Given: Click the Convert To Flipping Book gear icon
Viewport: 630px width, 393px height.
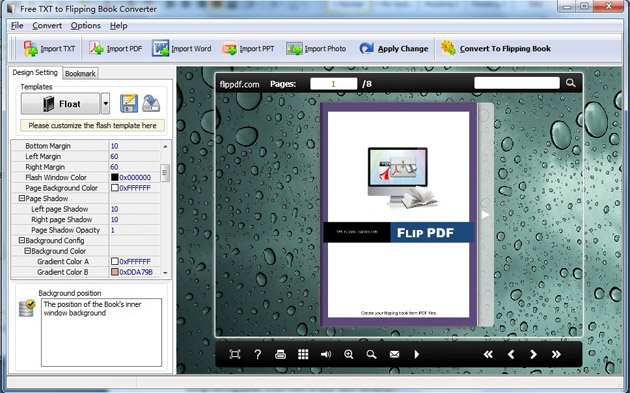Looking at the screenshot, I should (x=448, y=48).
